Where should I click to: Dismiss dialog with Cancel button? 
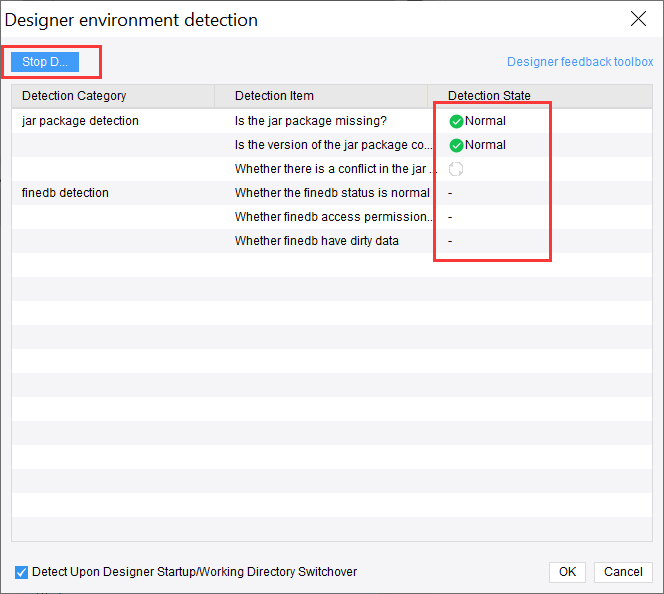(623, 572)
